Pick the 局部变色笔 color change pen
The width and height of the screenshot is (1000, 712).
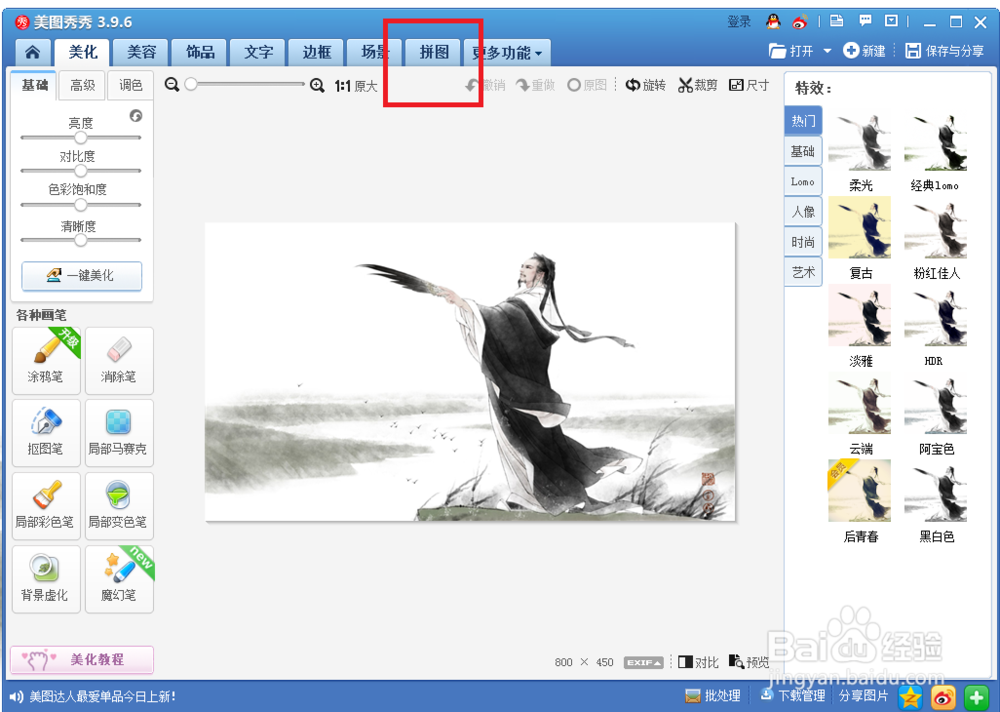click(x=119, y=506)
